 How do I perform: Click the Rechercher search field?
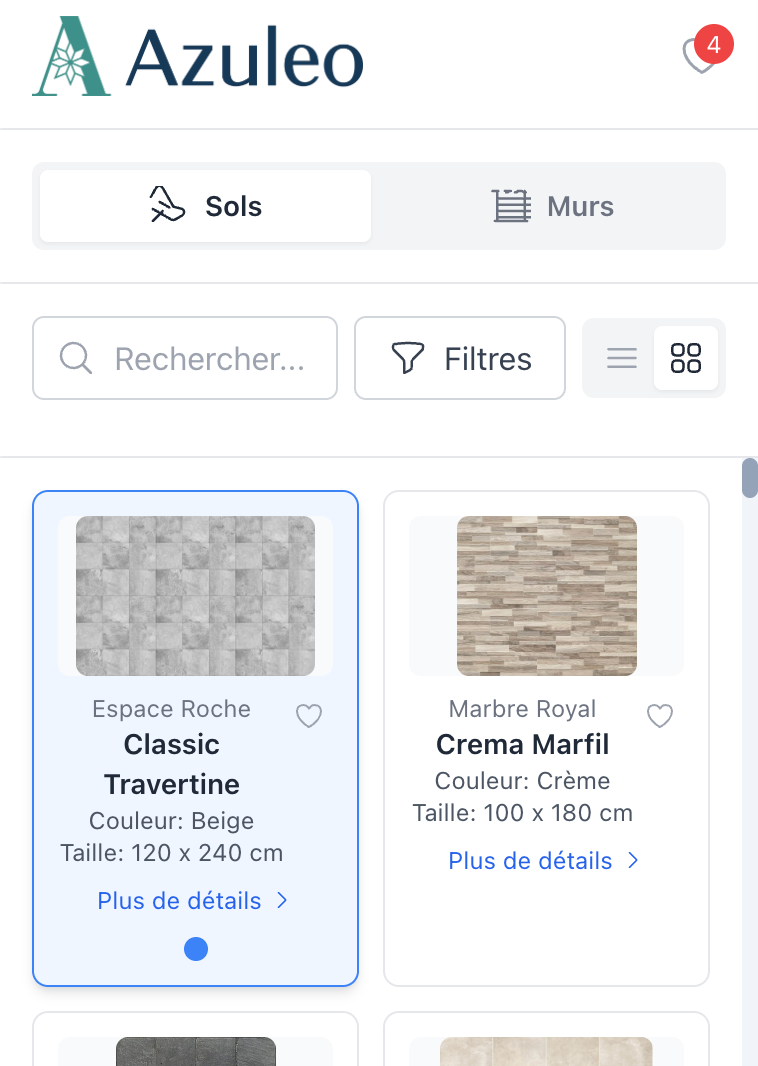pos(208,358)
